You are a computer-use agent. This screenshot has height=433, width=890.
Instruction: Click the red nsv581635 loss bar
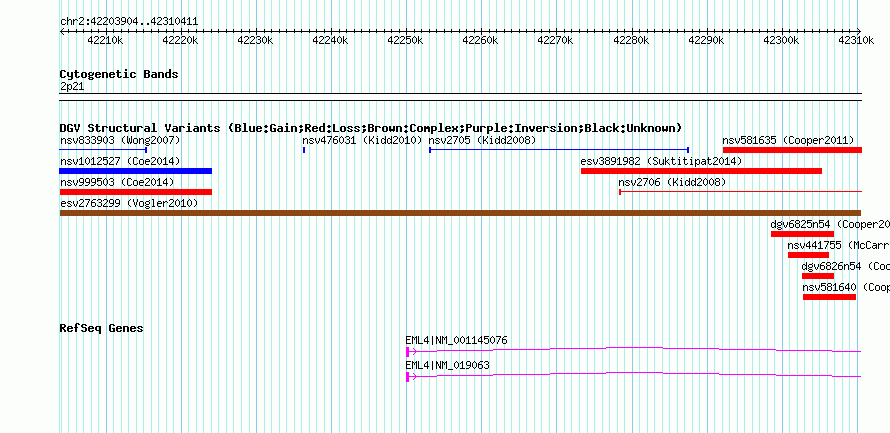click(792, 150)
